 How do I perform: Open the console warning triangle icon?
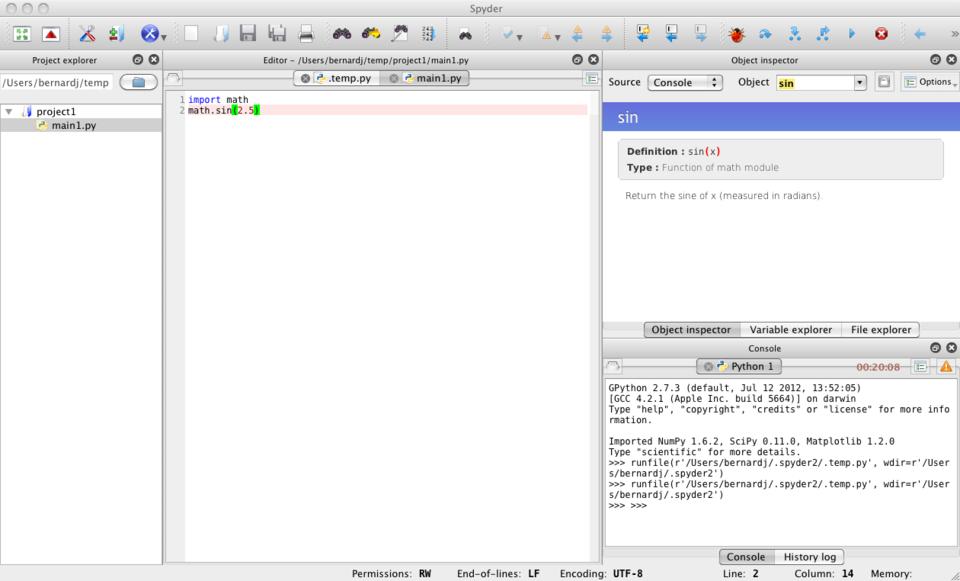(945, 366)
